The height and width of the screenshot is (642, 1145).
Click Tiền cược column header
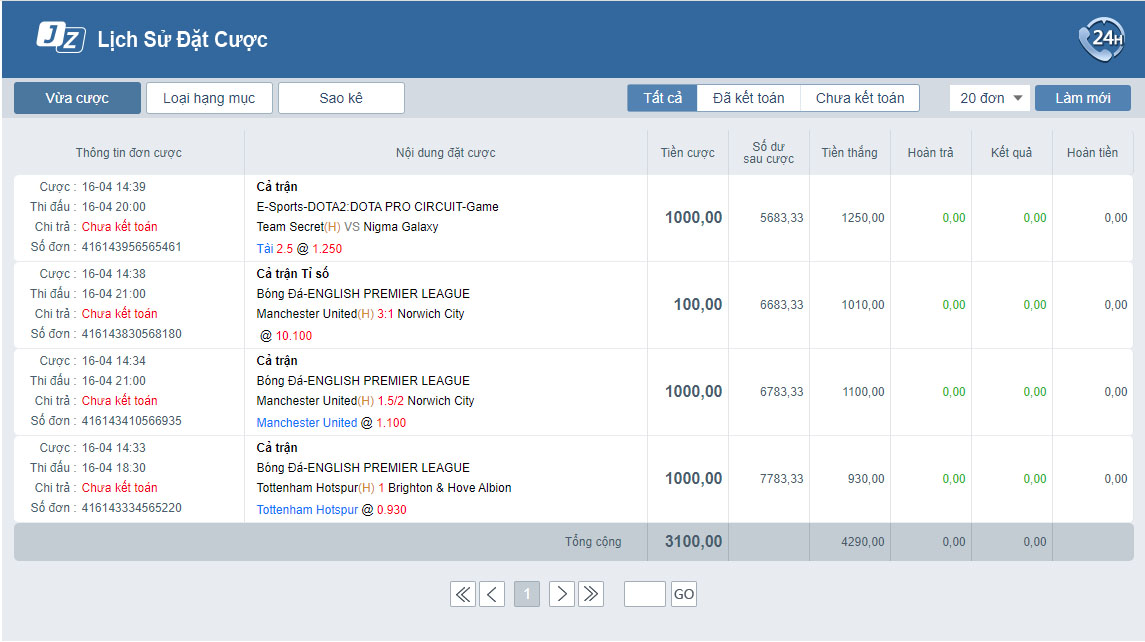point(688,153)
